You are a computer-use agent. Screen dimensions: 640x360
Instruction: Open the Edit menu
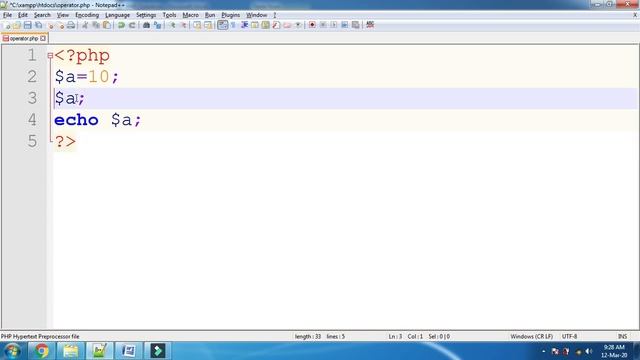(x=22, y=15)
